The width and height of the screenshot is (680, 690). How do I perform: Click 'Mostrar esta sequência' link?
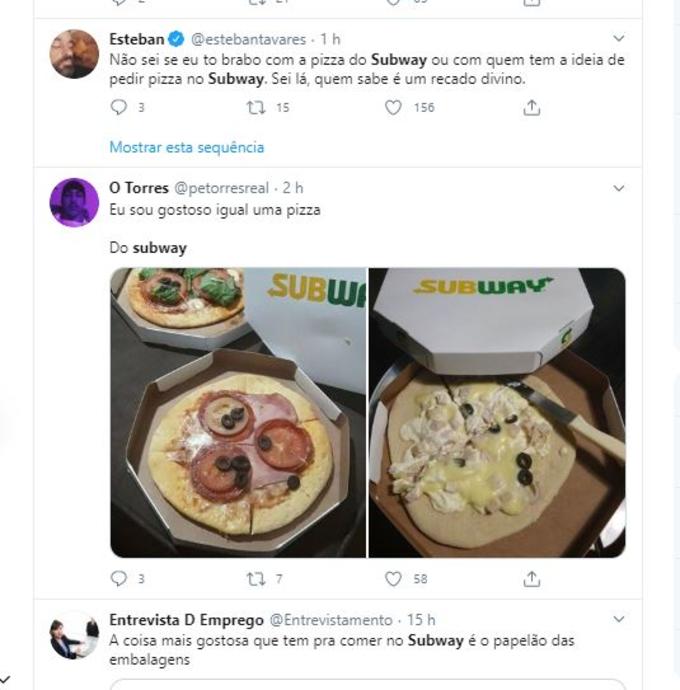pyautogui.click(x=187, y=147)
